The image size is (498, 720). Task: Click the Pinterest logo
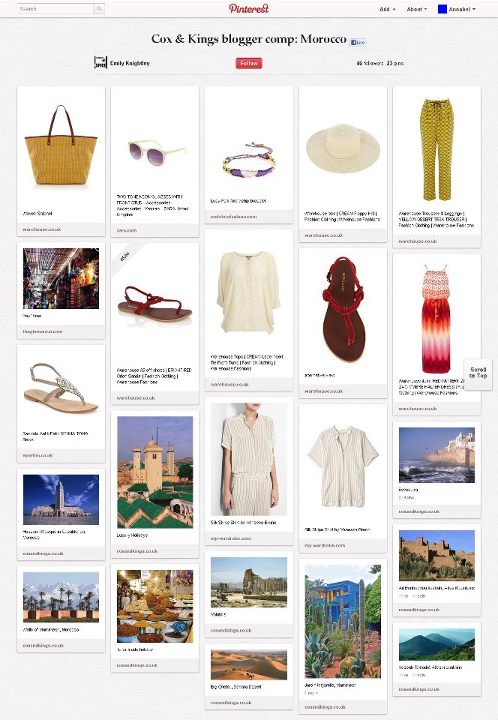(248, 8)
